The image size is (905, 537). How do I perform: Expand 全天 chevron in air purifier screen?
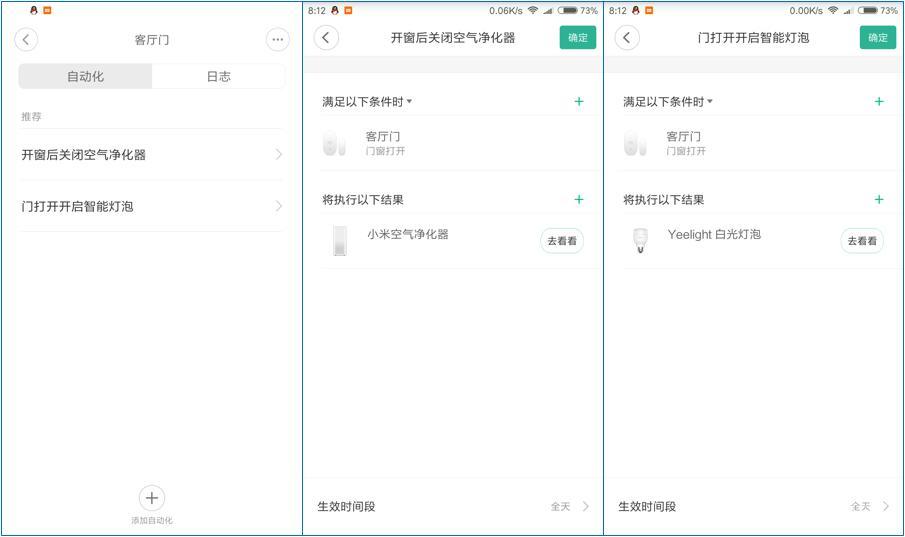coord(586,506)
